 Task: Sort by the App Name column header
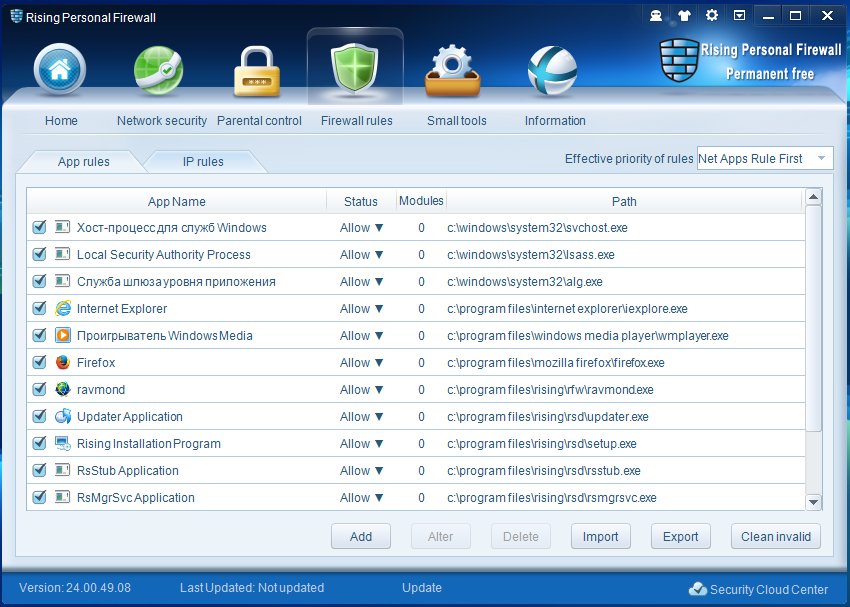tap(177, 202)
